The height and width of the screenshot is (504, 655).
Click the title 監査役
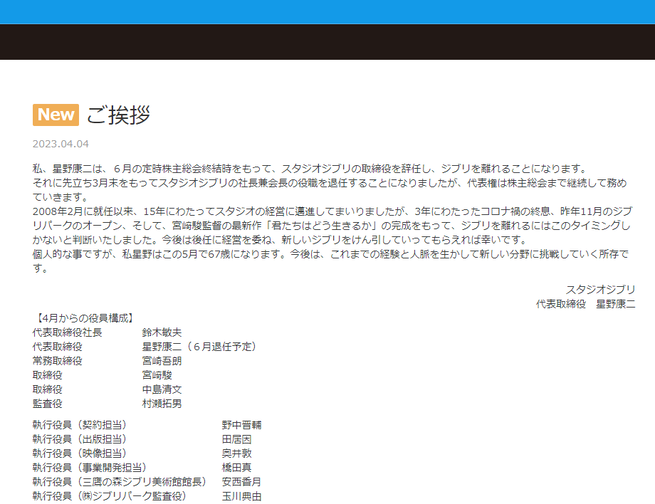(x=47, y=403)
